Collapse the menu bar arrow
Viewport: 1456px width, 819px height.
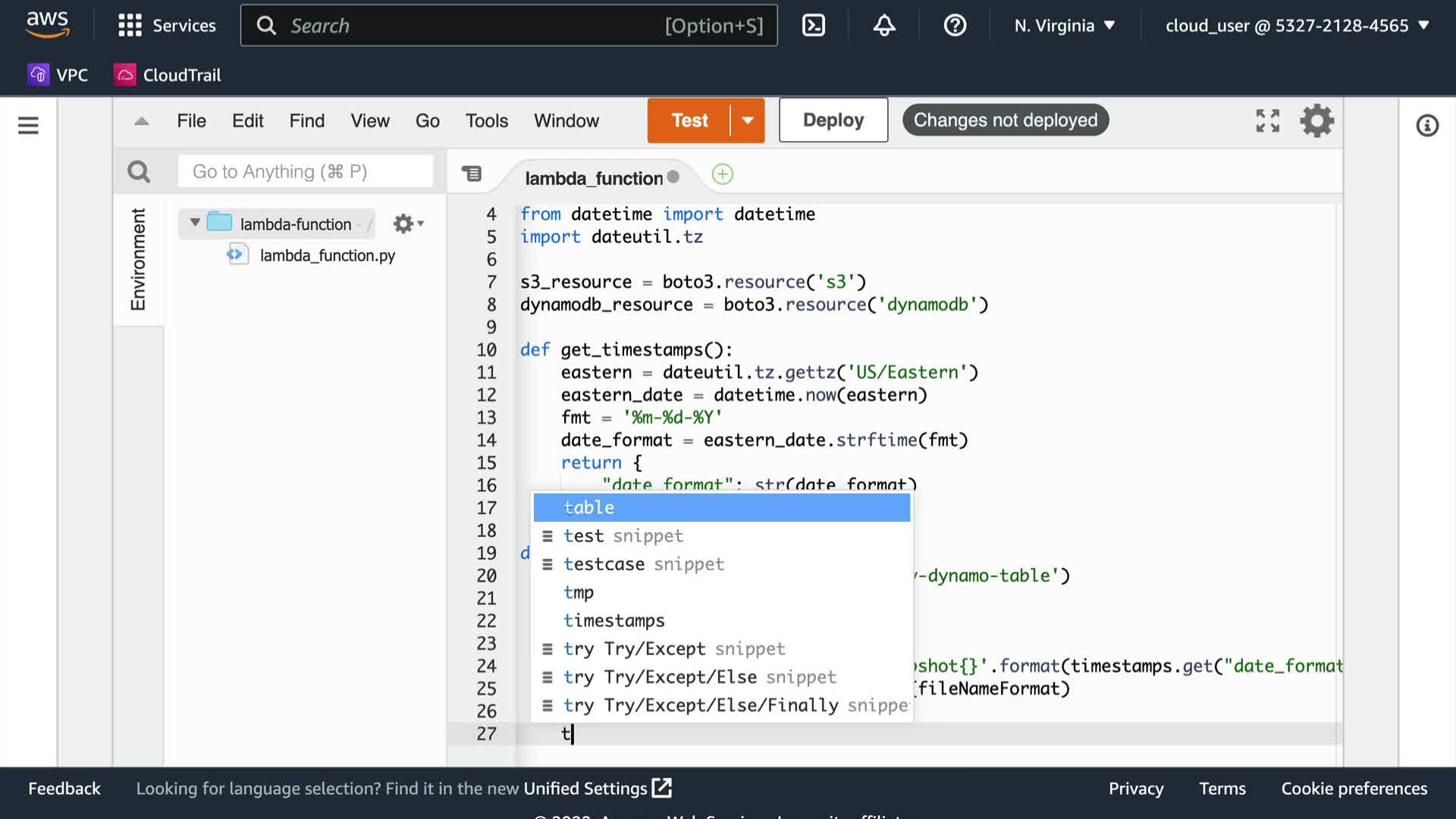142,121
